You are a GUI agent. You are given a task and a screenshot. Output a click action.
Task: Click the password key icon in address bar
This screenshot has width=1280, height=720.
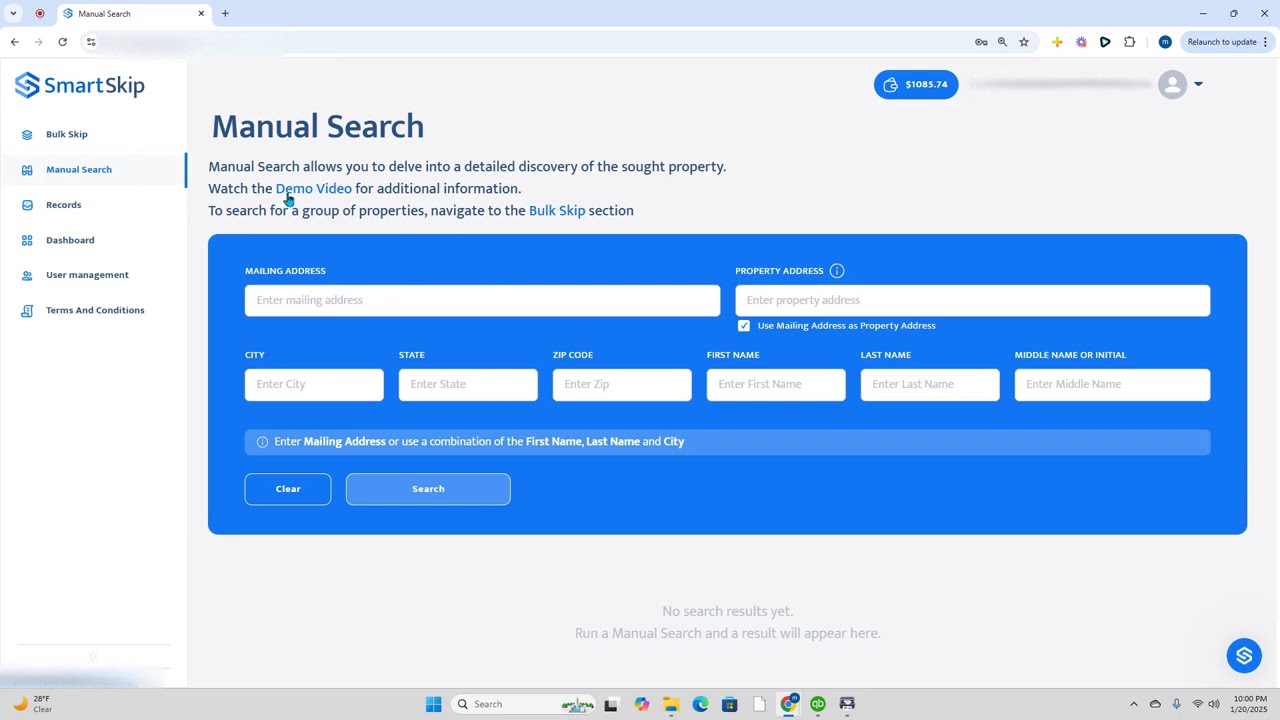click(981, 42)
